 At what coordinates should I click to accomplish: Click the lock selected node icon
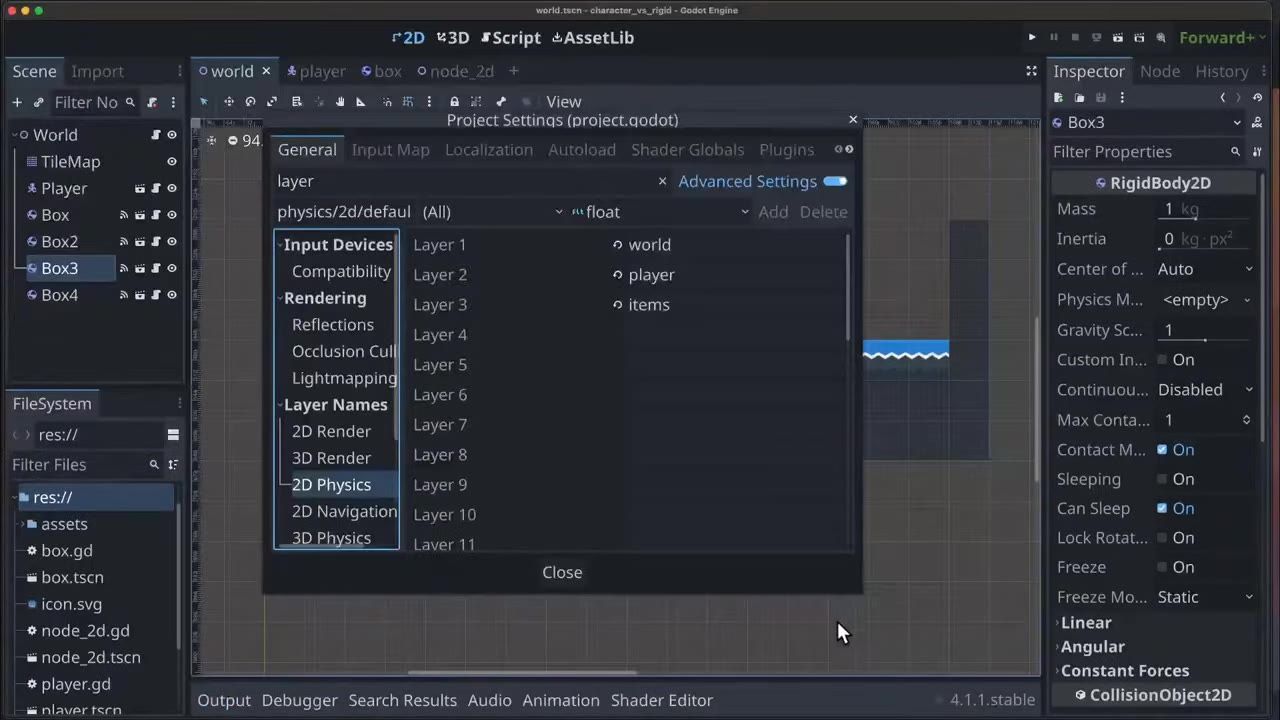coord(454,102)
